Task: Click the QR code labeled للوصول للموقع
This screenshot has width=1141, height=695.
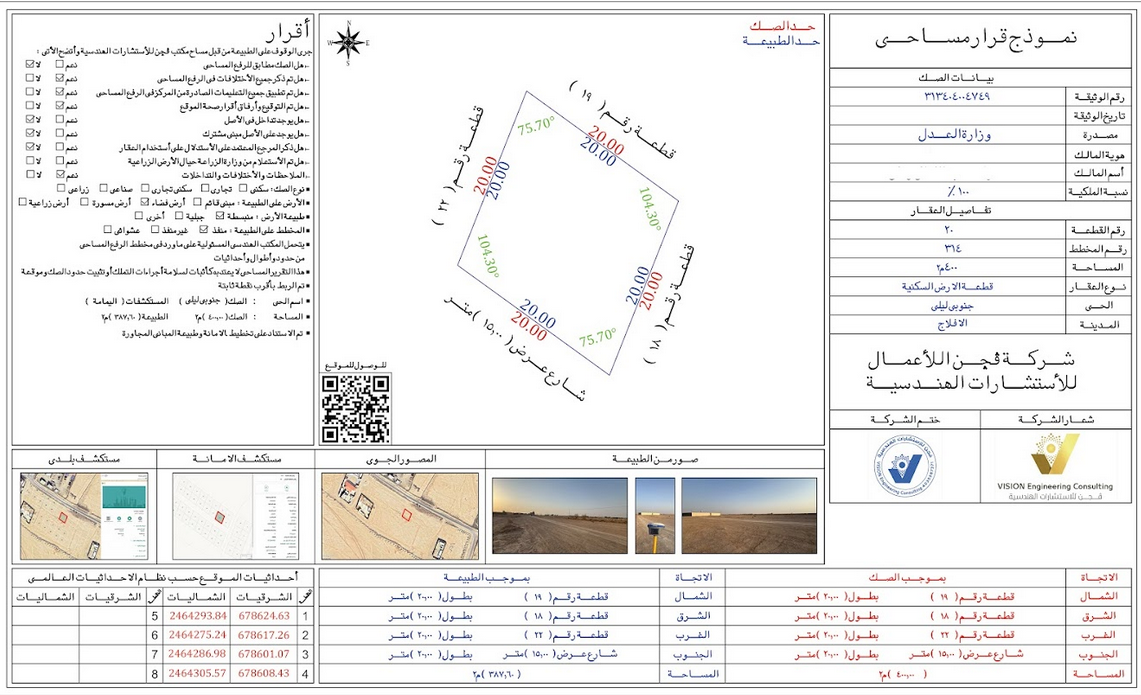Action: point(356,408)
